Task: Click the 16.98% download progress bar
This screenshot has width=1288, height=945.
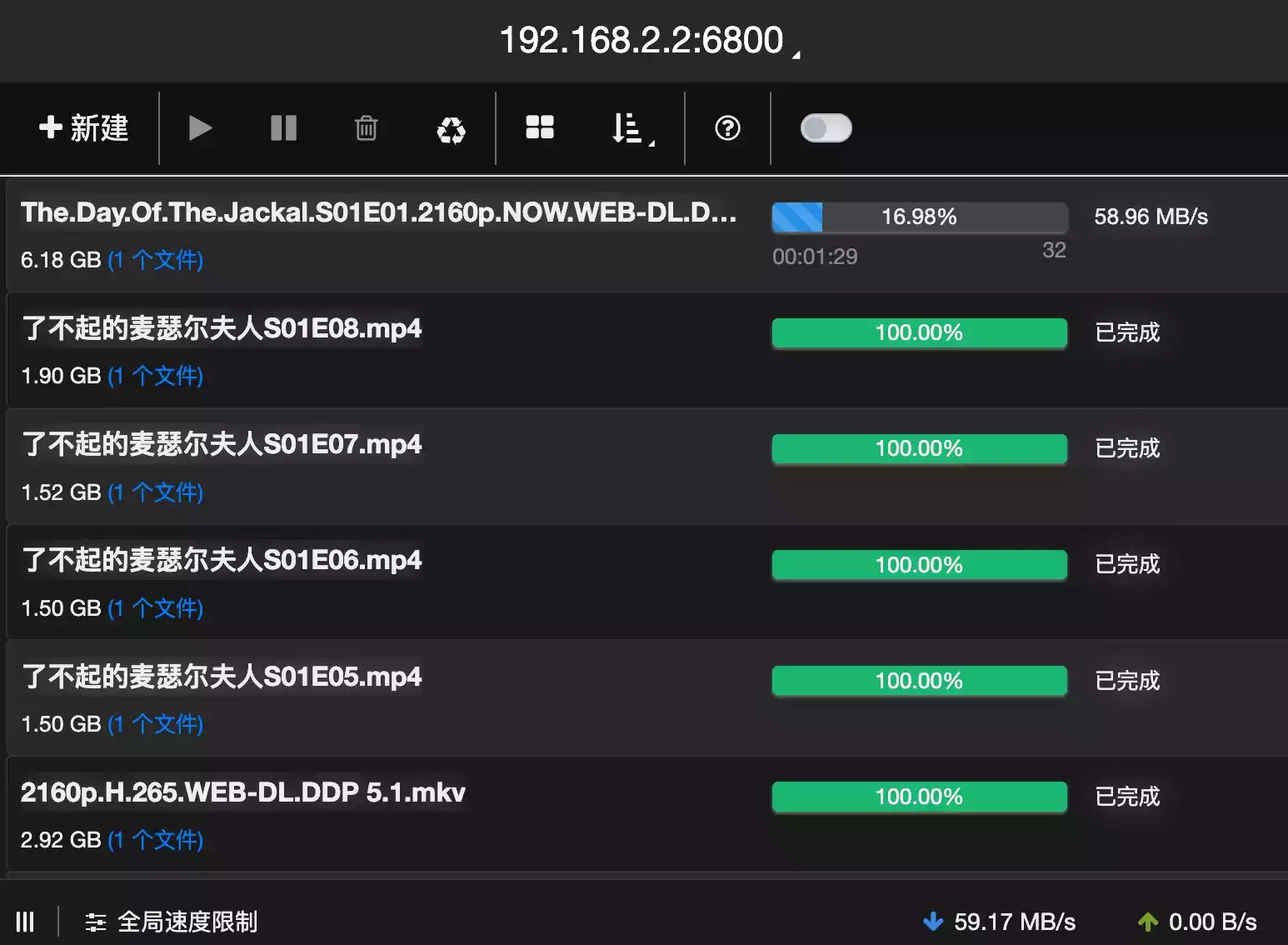Action: pyautogui.click(x=919, y=217)
